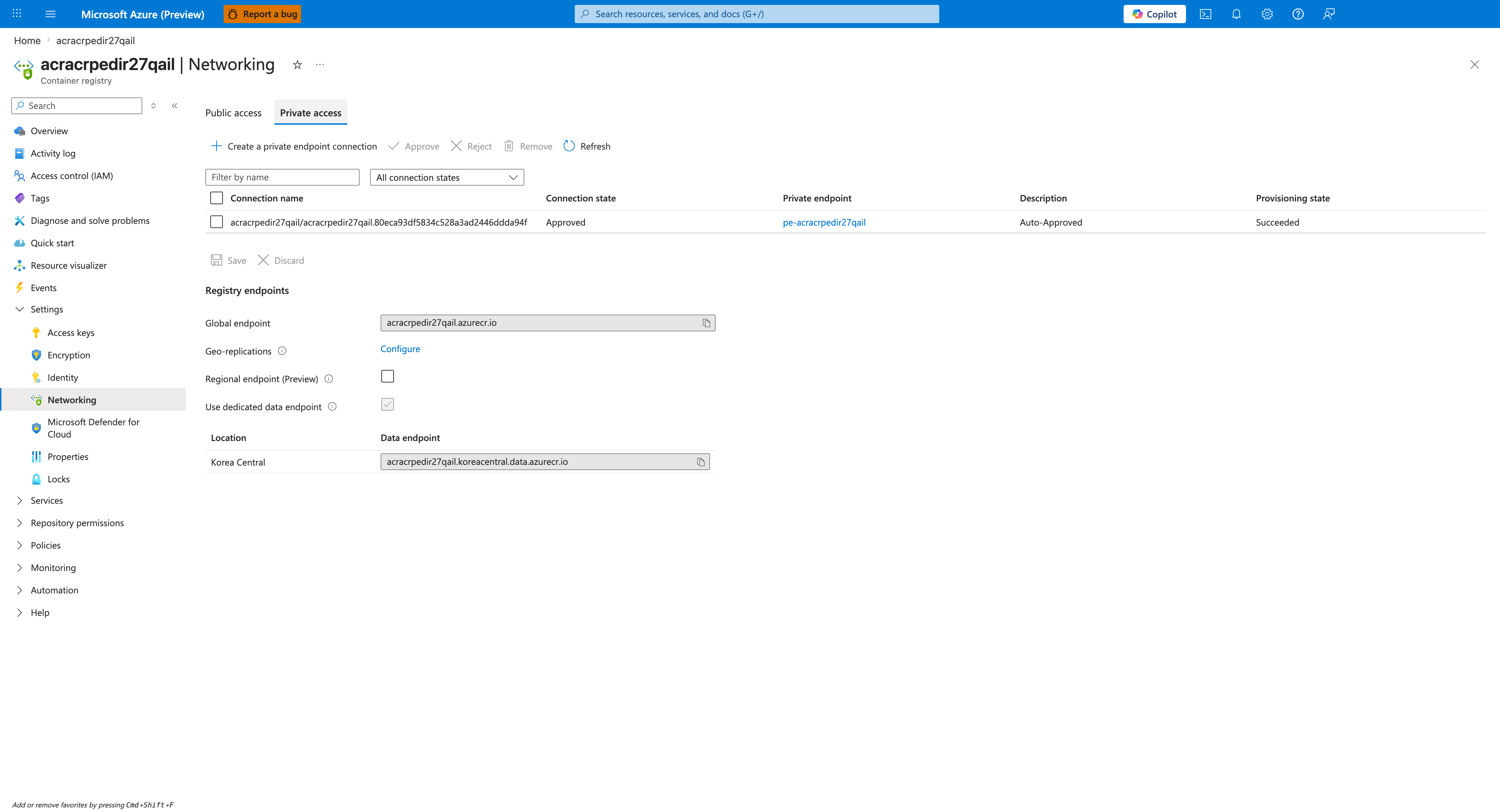Click Configure for Geo-replications
This screenshot has height=812, width=1500.
[400, 349]
